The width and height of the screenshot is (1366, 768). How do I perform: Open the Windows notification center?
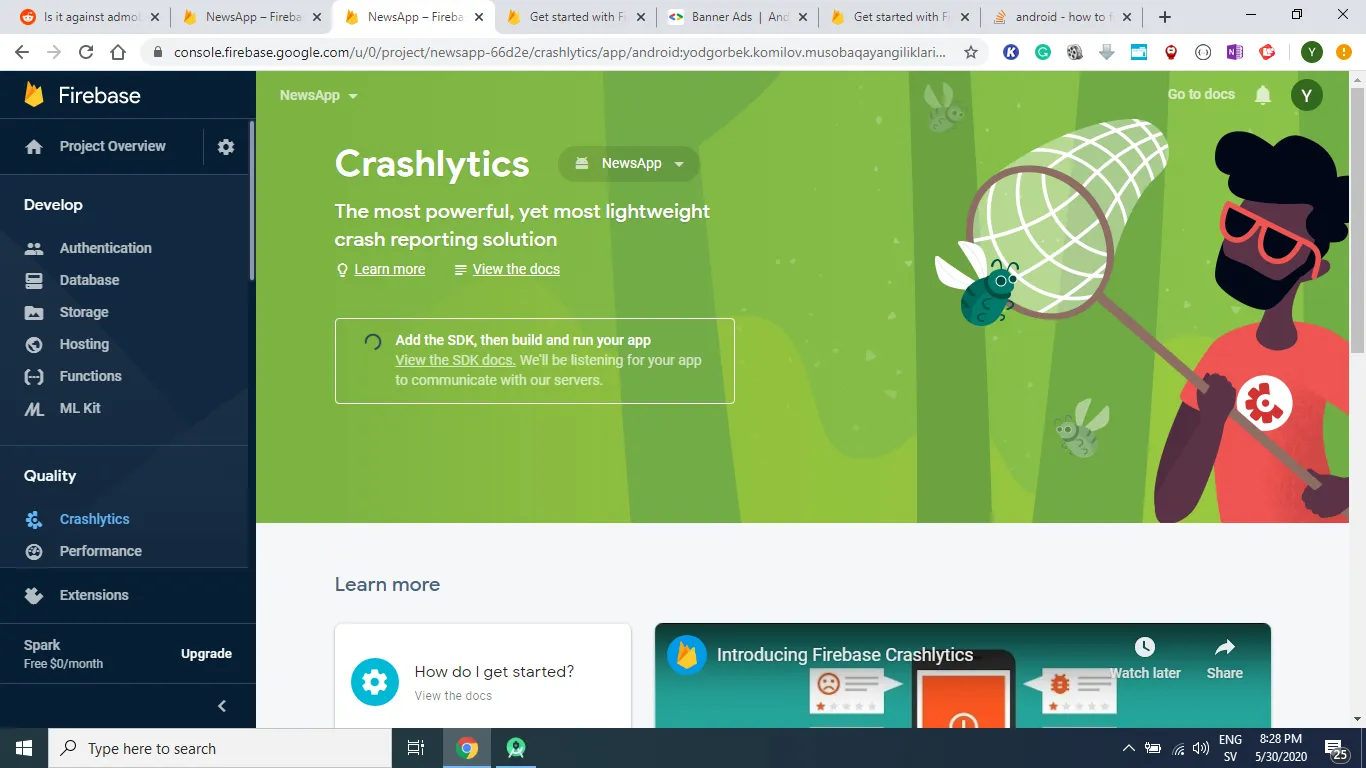pos(1336,748)
